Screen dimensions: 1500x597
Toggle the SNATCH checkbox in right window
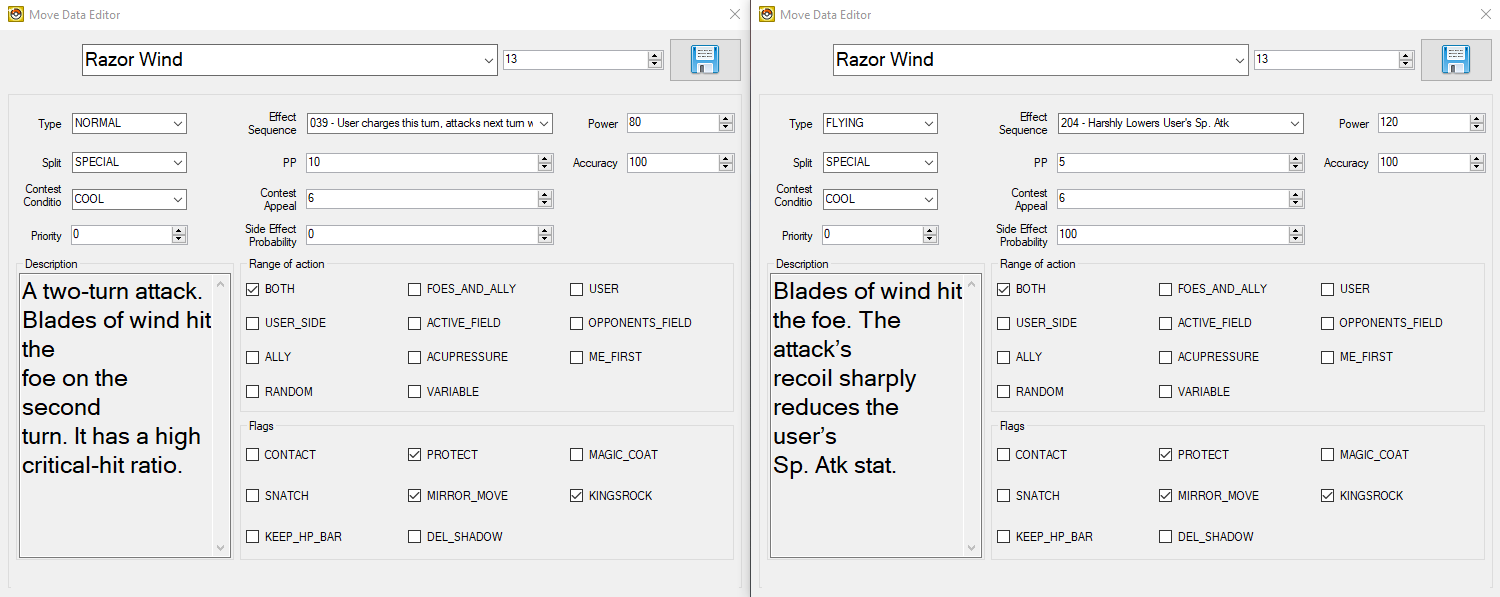1004,496
